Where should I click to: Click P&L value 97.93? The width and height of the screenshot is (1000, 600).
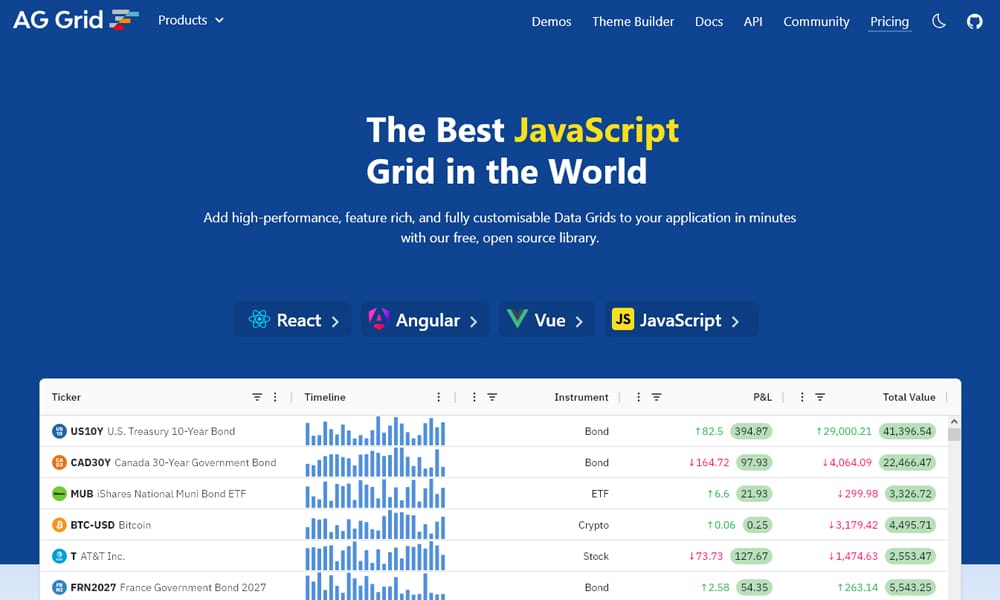pos(754,462)
